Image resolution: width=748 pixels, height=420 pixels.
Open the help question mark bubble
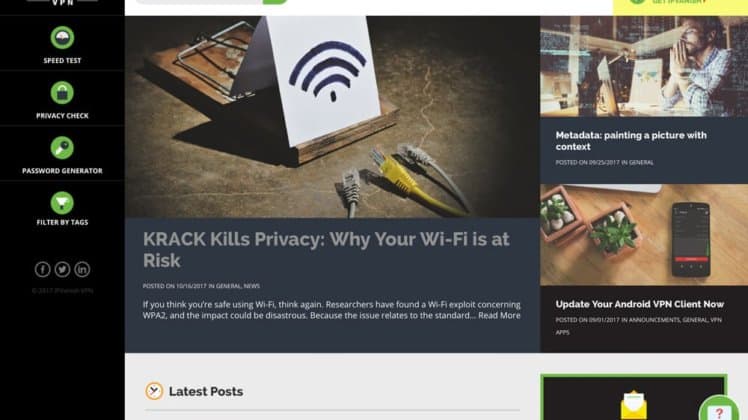tap(719, 410)
